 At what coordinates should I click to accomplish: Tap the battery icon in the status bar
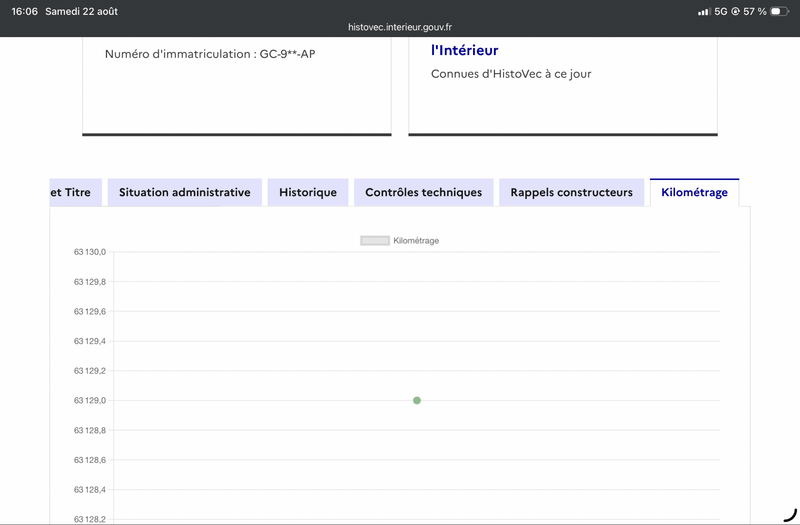pos(779,11)
